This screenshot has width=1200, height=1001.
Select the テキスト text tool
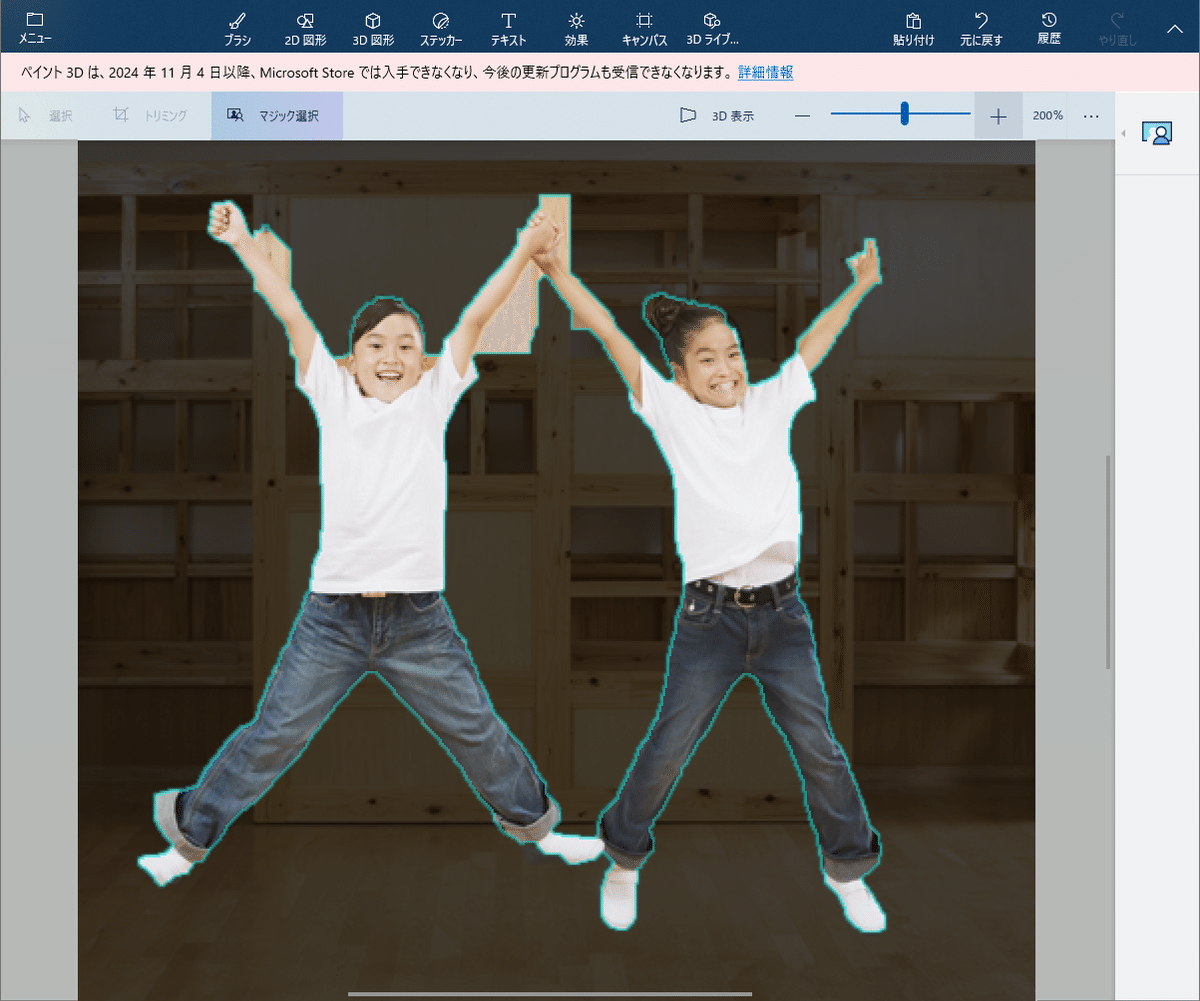click(508, 28)
